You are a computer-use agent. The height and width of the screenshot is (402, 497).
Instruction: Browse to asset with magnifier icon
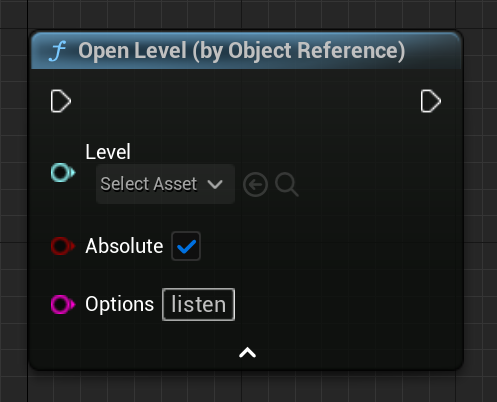tap(287, 184)
